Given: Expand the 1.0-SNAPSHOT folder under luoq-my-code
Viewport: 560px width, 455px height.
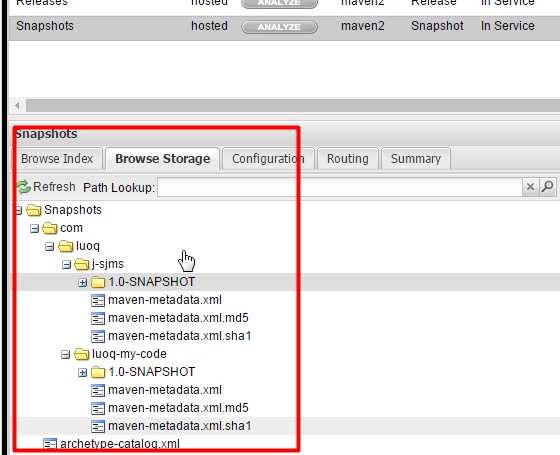Looking at the screenshot, I should pyautogui.click(x=82, y=372).
